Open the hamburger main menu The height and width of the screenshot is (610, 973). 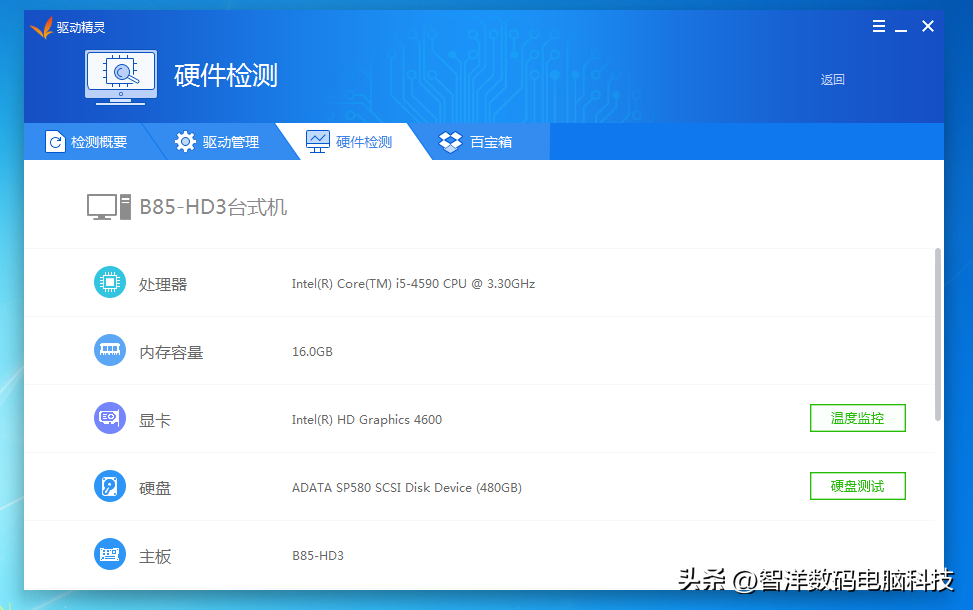[879, 26]
